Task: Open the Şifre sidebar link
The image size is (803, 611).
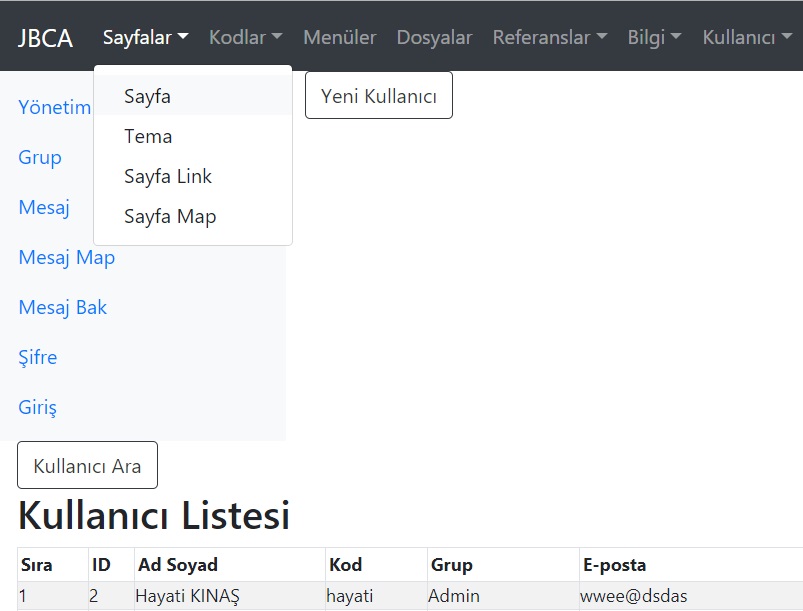Action: pyautogui.click(x=37, y=357)
